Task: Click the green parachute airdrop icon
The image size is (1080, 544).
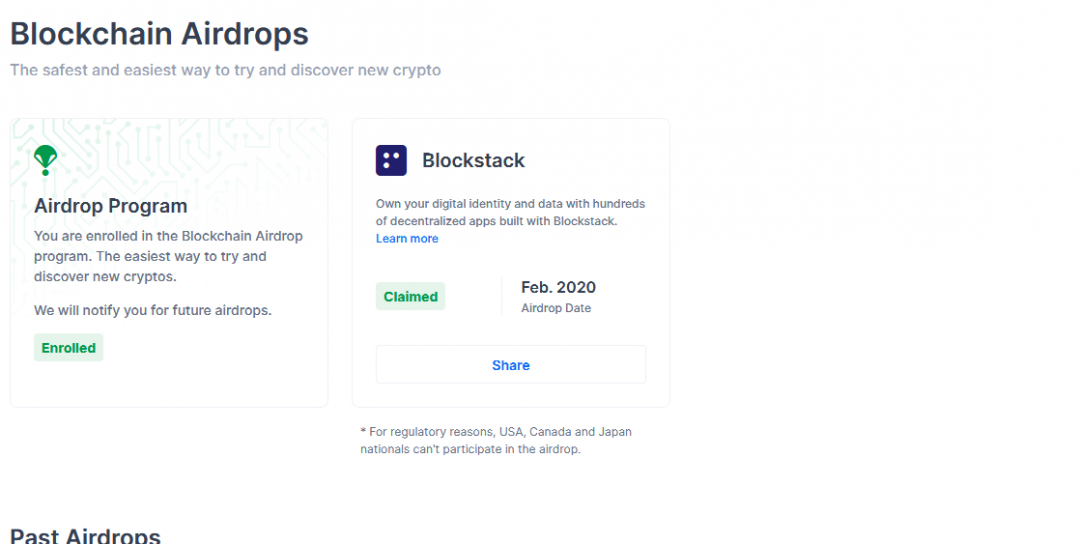Action: [46, 159]
